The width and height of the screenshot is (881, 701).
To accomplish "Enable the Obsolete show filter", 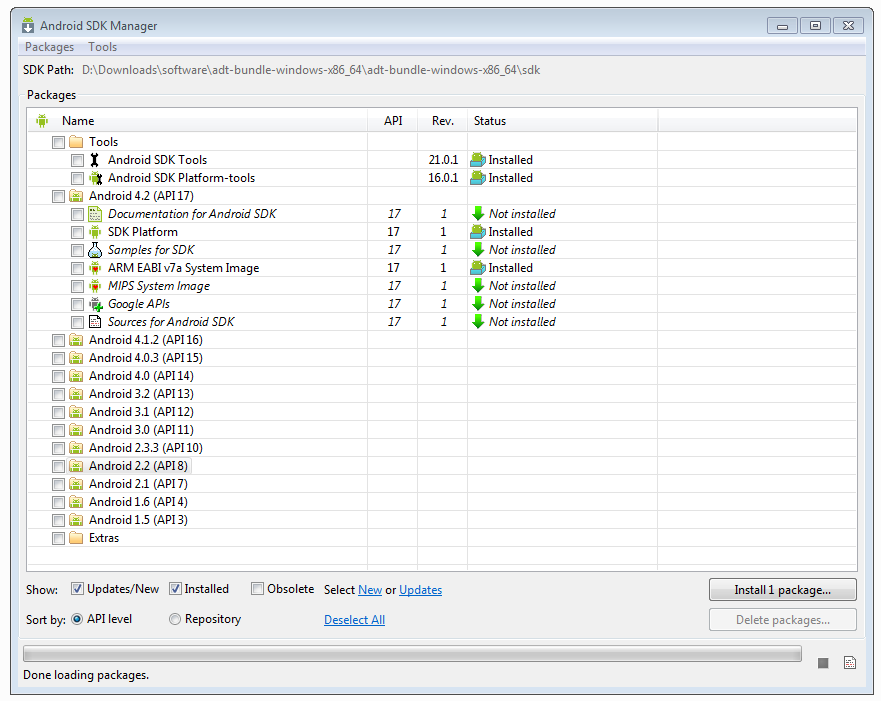I will [x=257, y=589].
